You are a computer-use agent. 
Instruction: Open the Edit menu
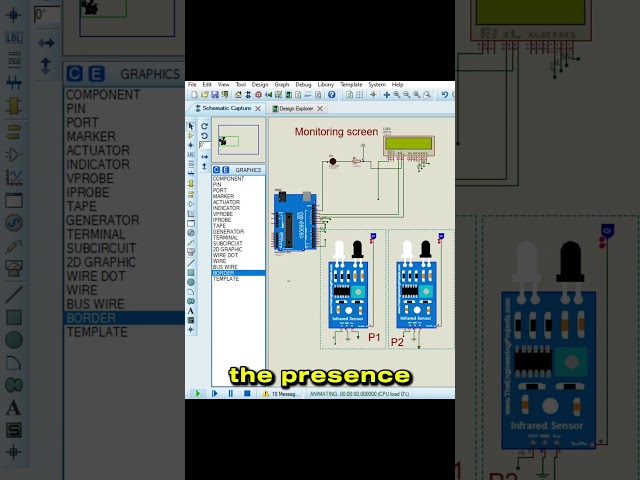point(207,84)
